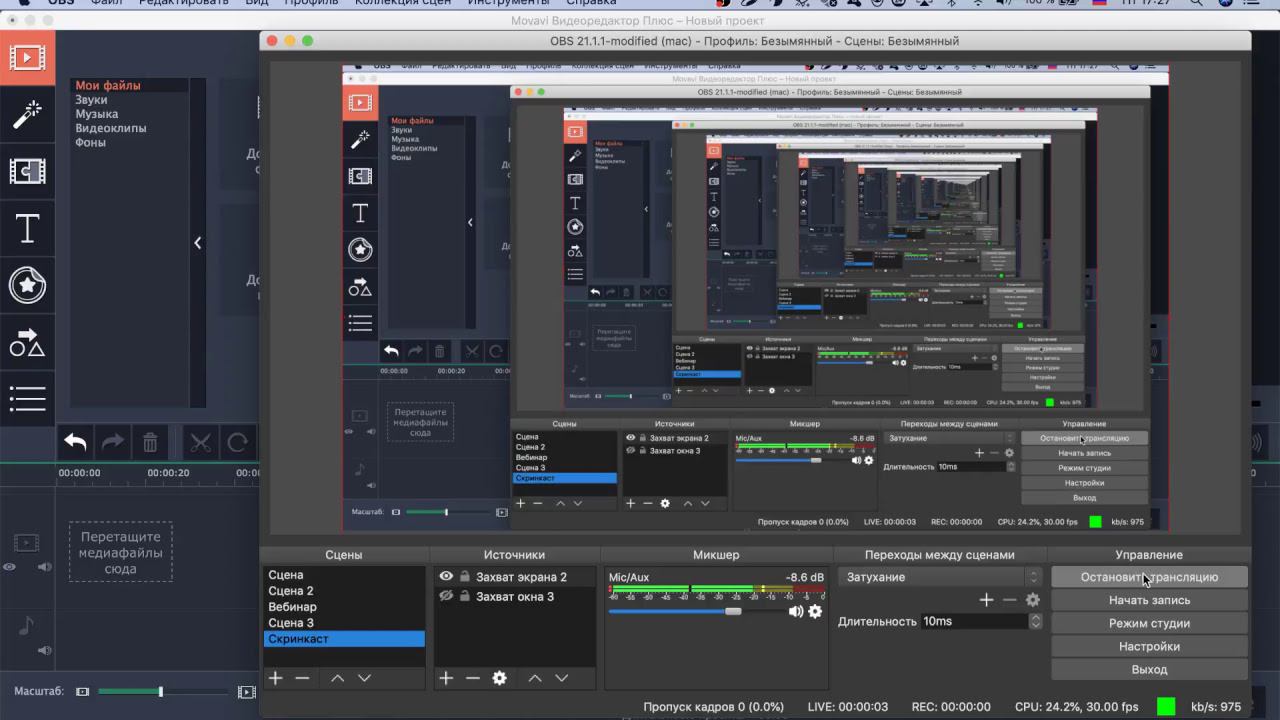Select the Сцена 3 scene
The height and width of the screenshot is (720, 1280).
pyautogui.click(x=343, y=623)
